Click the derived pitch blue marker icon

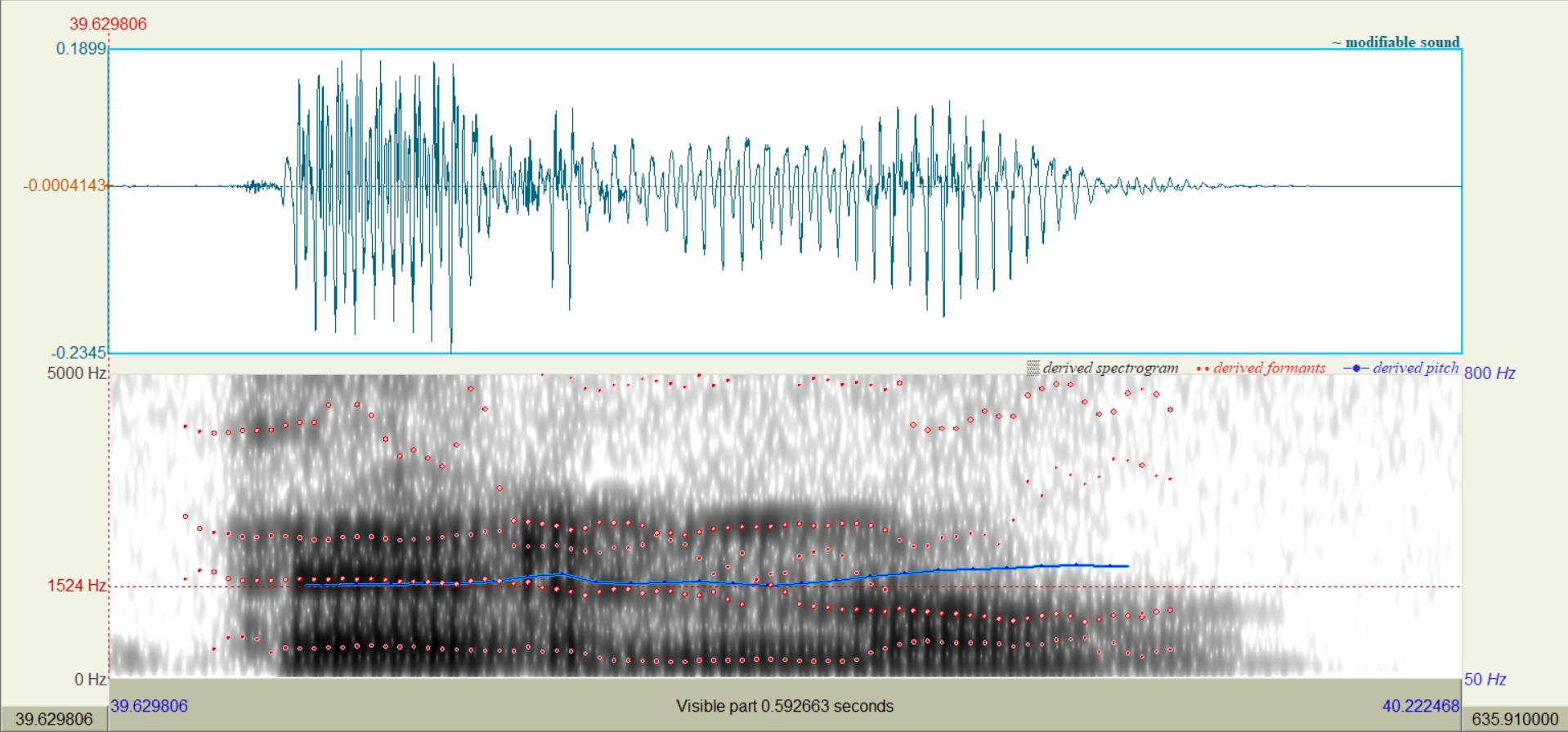[x=1355, y=368]
